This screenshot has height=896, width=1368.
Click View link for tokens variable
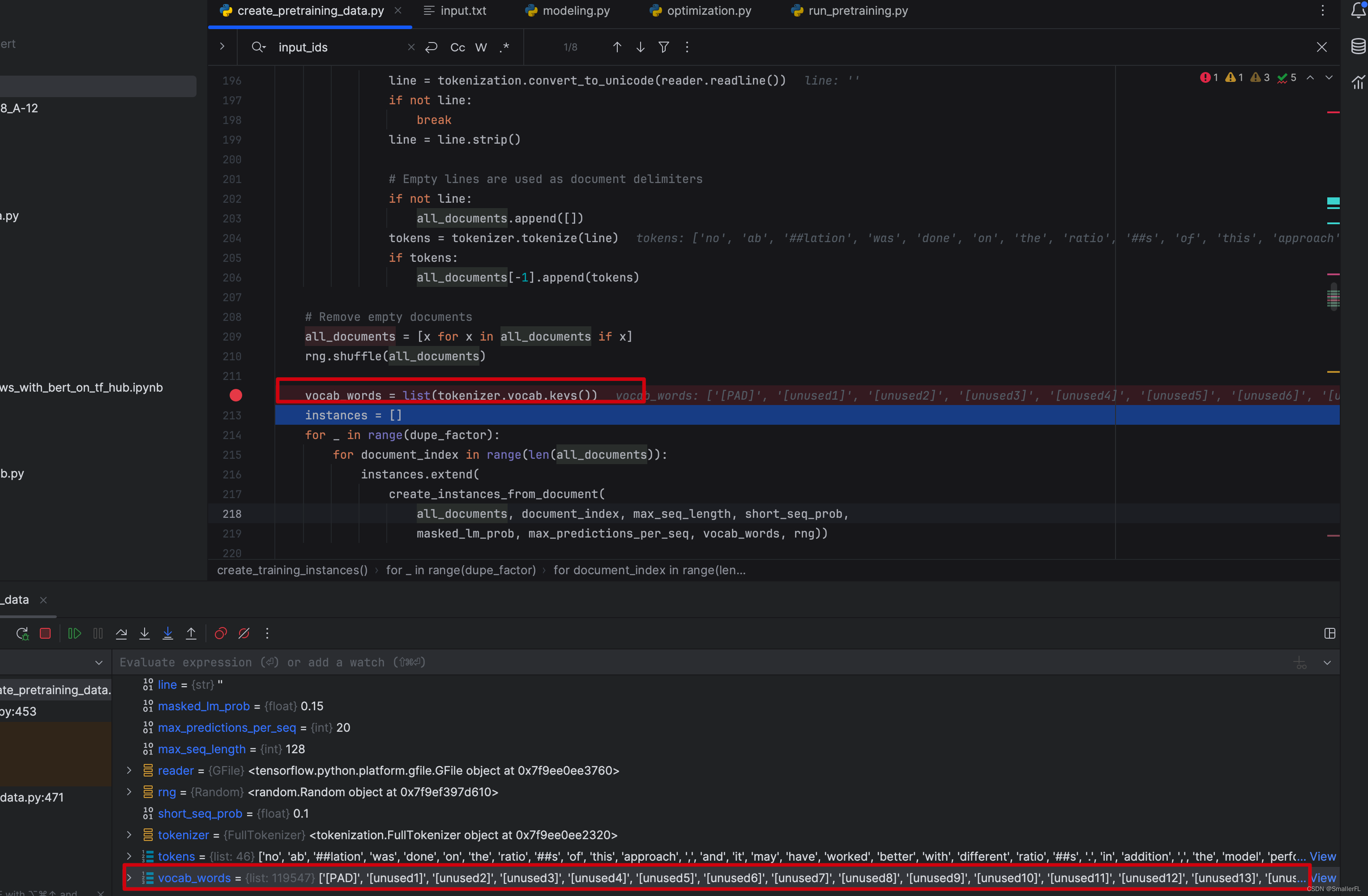click(1323, 856)
